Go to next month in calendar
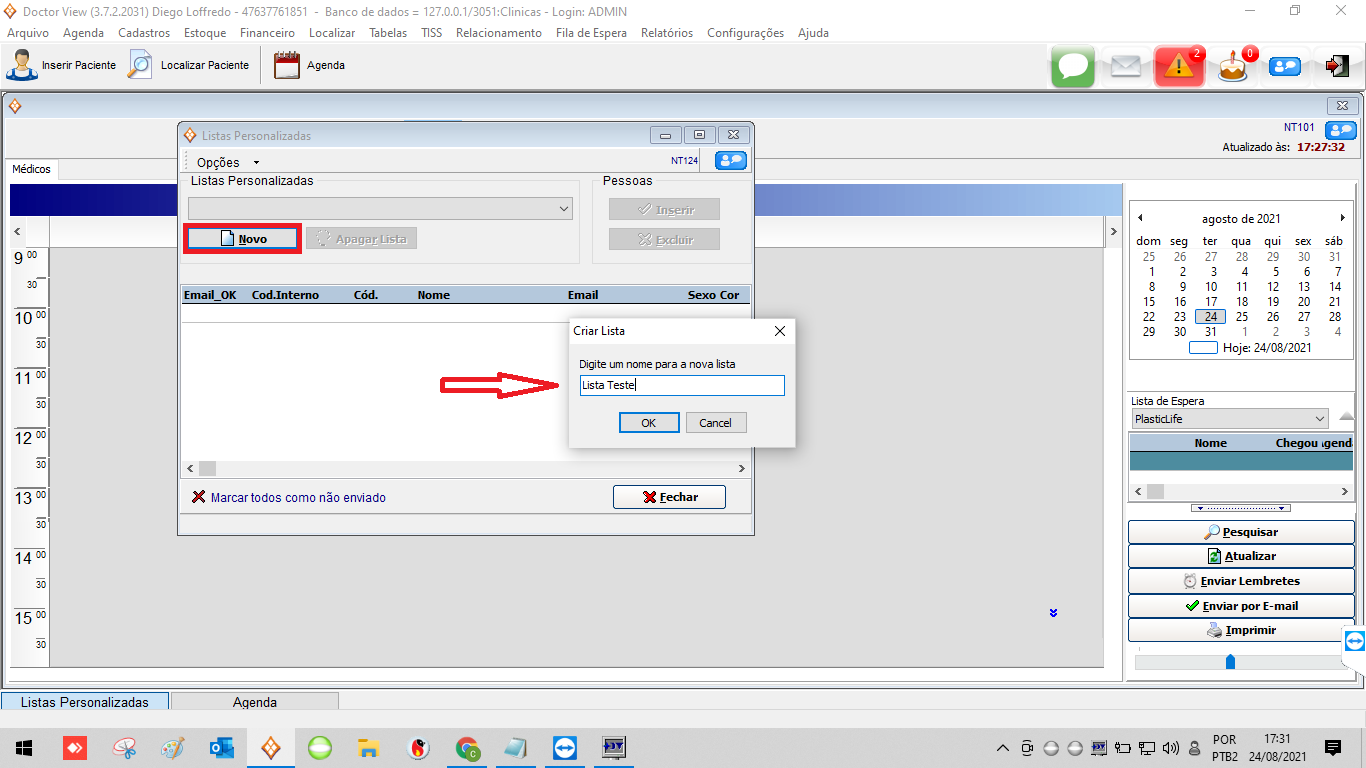Screen dimensions: 1366x768 (1342, 218)
